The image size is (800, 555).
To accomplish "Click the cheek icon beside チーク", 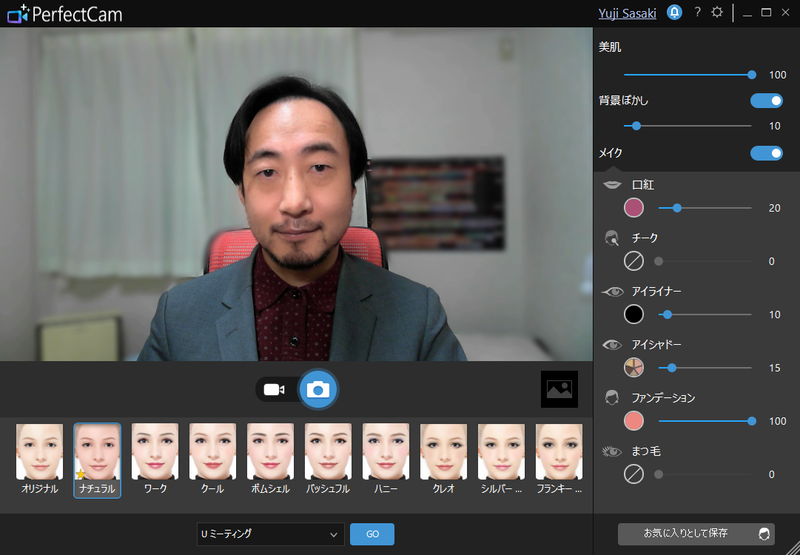I will (x=612, y=238).
